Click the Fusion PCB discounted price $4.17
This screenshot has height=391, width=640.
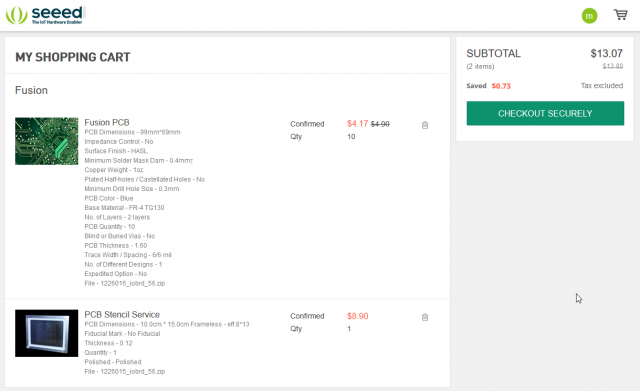coord(358,123)
